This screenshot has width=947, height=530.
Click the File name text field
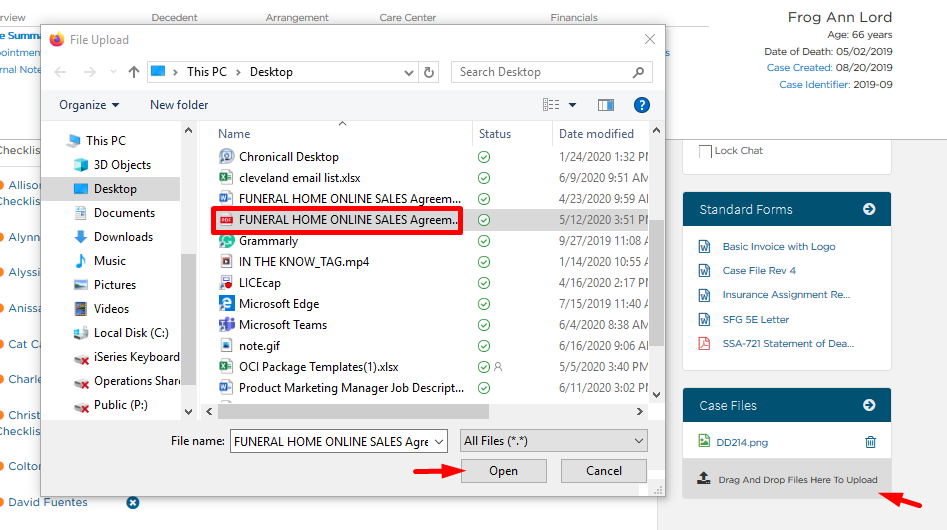331,442
